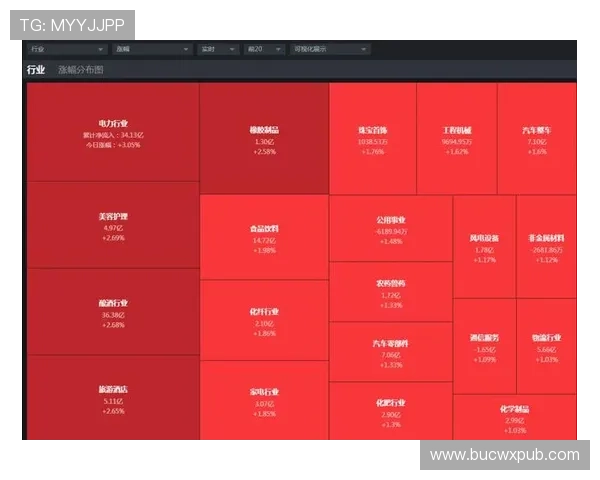The image size is (600, 480).
Task: Open the 实时 time range dropdown
Action: point(218,49)
